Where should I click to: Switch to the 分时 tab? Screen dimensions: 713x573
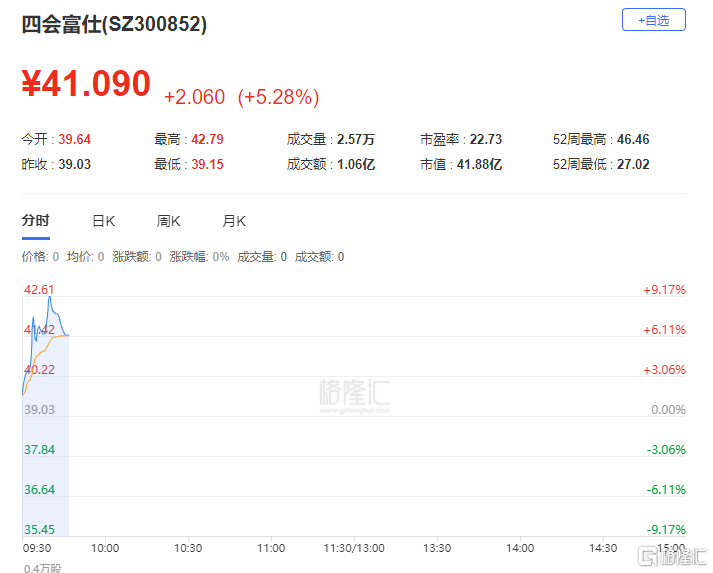pyautogui.click(x=35, y=221)
